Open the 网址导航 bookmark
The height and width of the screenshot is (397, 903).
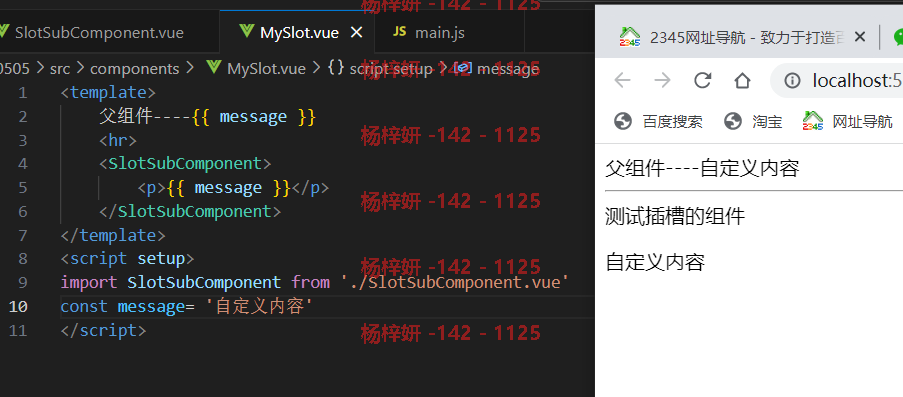point(848,122)
